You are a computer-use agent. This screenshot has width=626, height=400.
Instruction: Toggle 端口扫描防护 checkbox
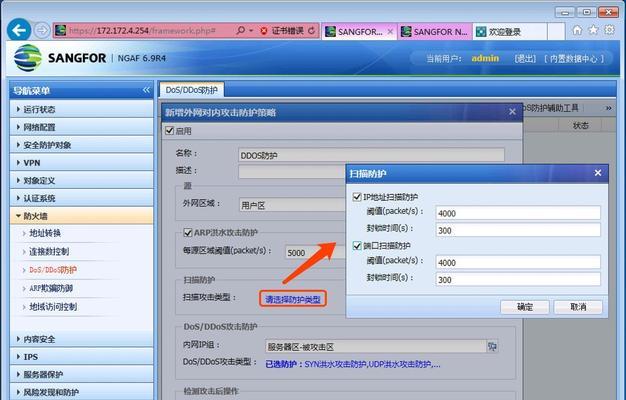(357, 246)
